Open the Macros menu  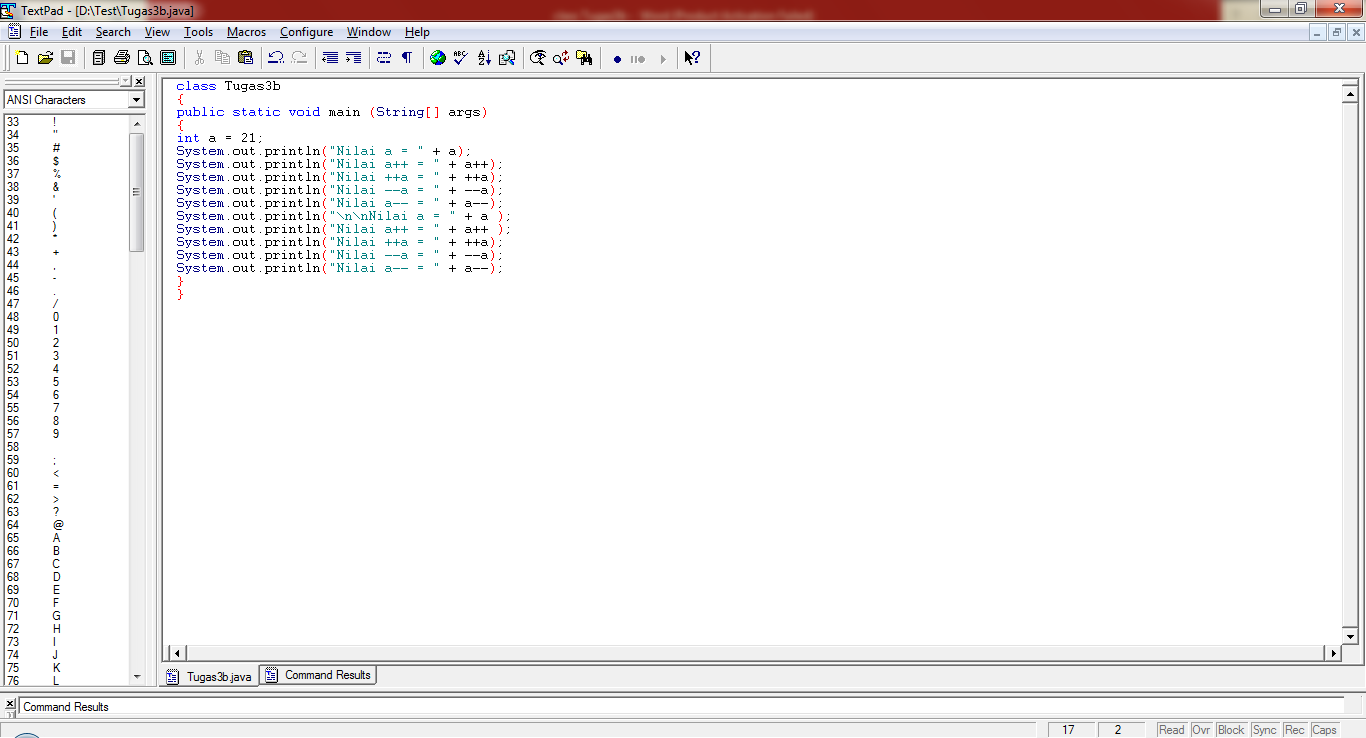246,32
